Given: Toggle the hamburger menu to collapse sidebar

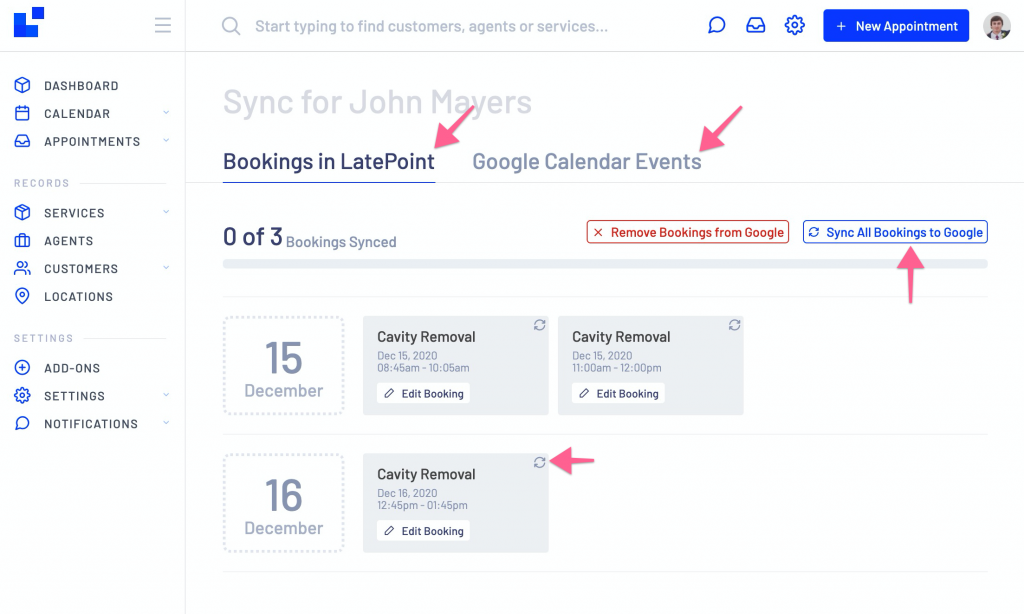Looking at the screenshot, I should [163, 25].
